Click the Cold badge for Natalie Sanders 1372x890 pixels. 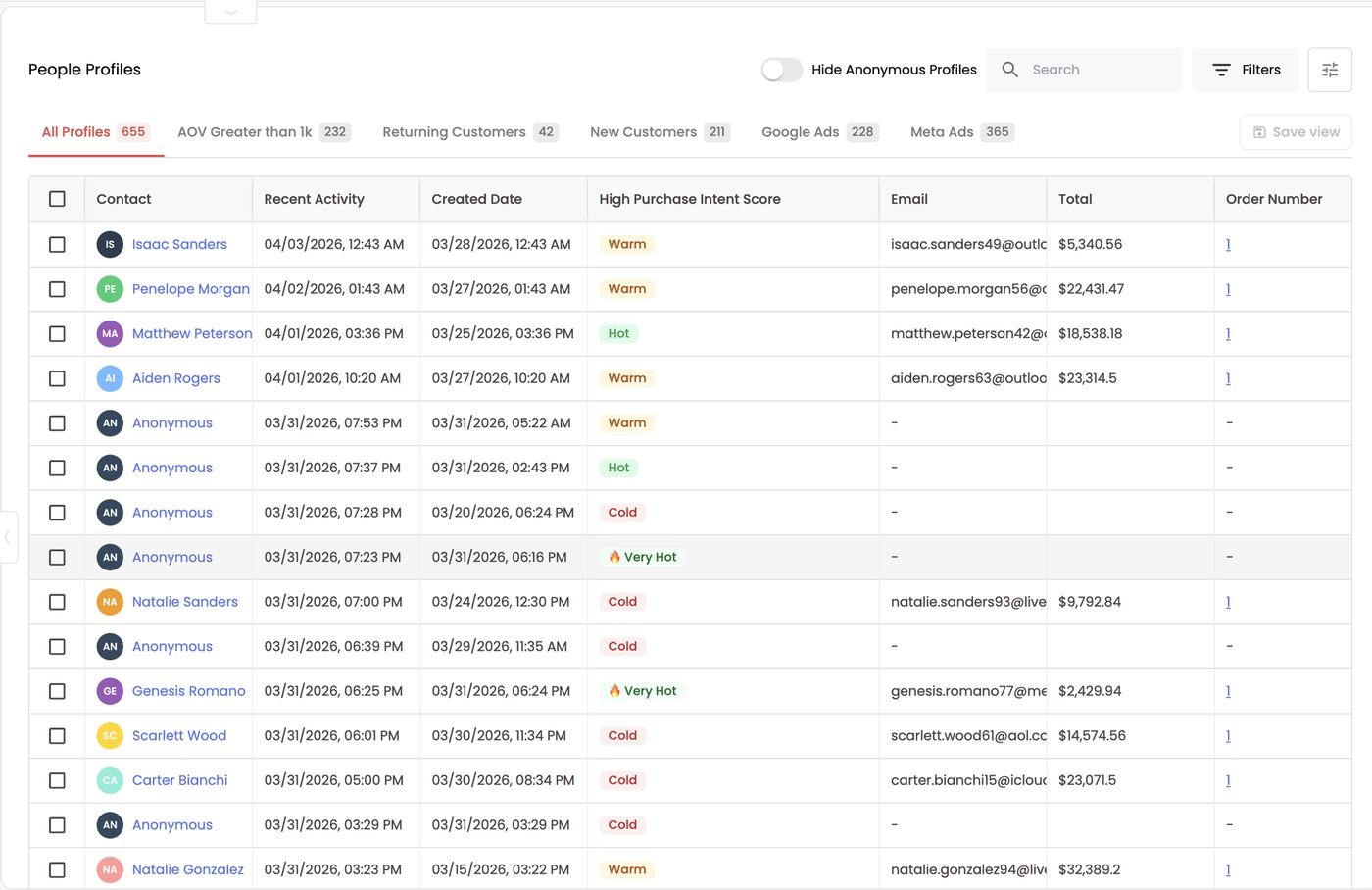point(622,602)
